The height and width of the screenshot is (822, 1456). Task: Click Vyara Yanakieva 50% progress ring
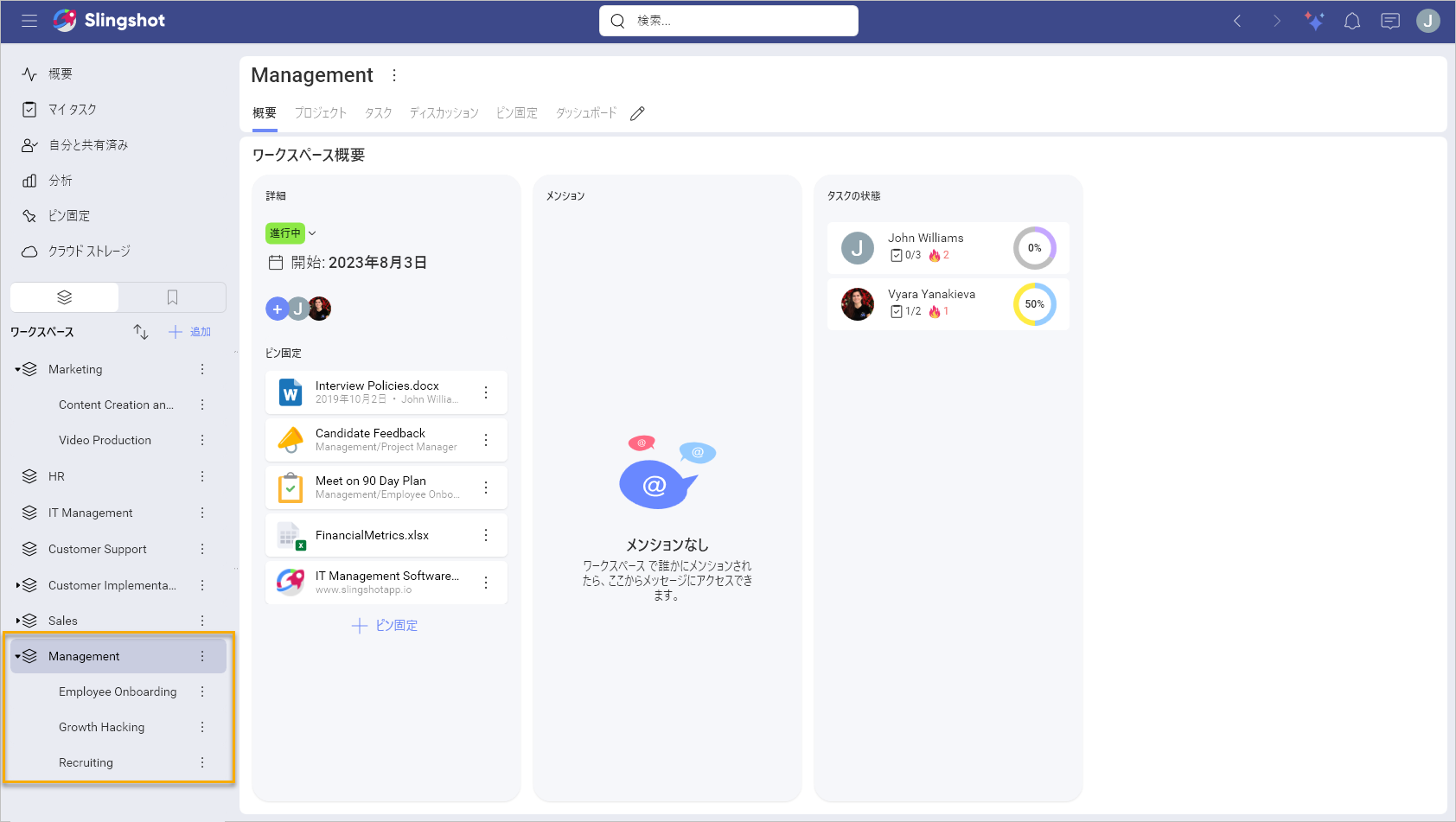[x=1035, y=304]
